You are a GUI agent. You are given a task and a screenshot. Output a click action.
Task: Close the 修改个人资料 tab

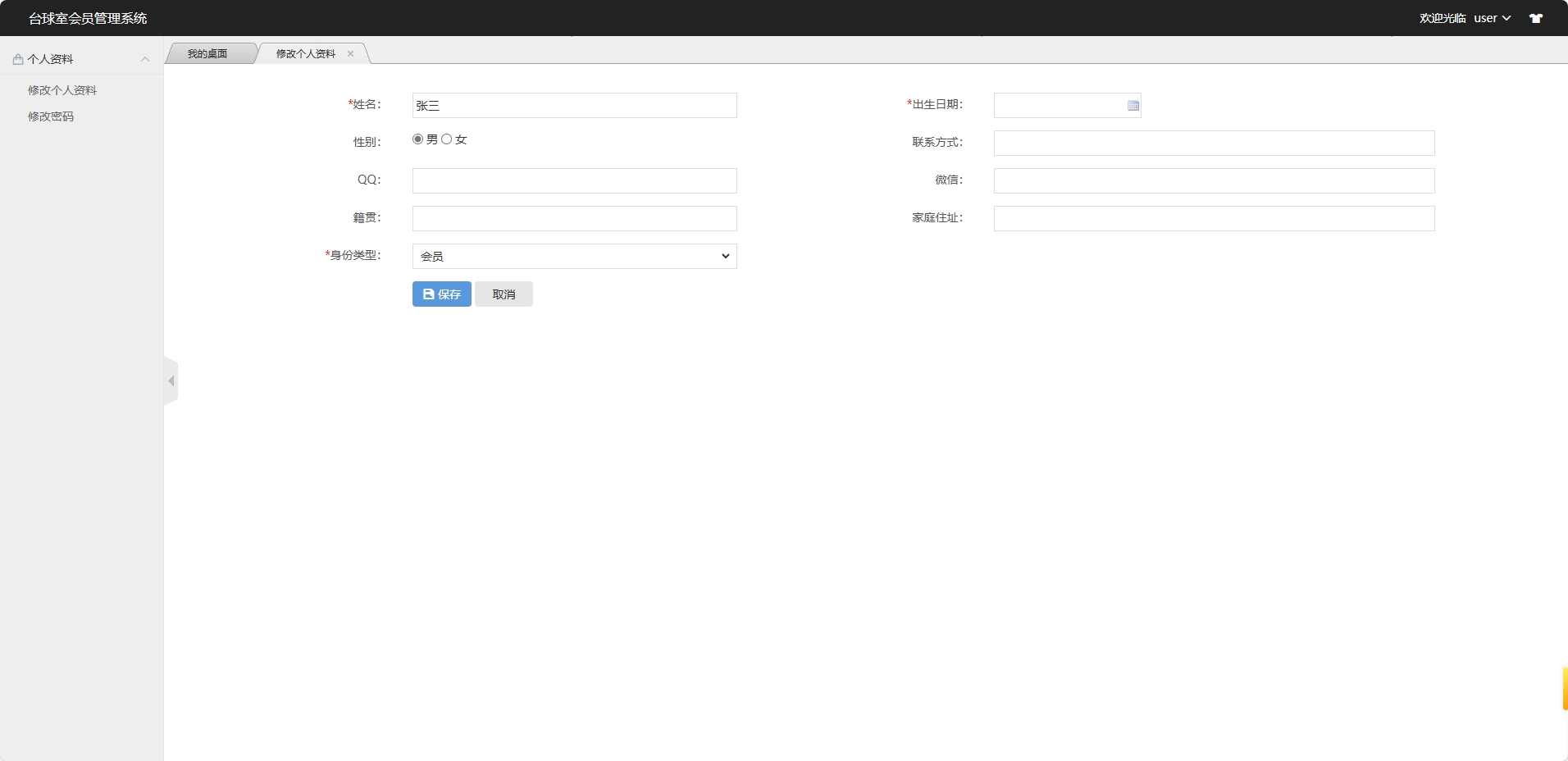coord(351,54)
